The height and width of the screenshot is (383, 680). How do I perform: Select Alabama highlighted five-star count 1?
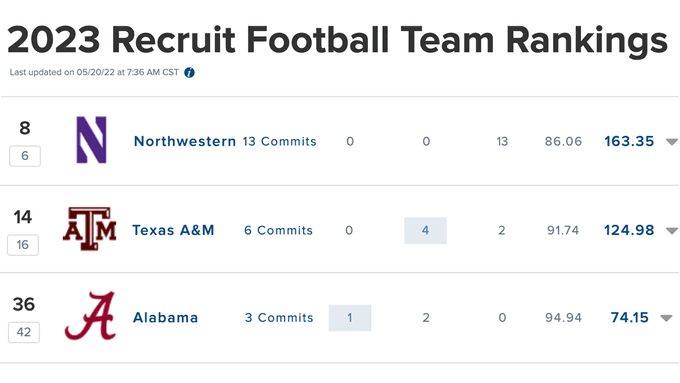350,318
